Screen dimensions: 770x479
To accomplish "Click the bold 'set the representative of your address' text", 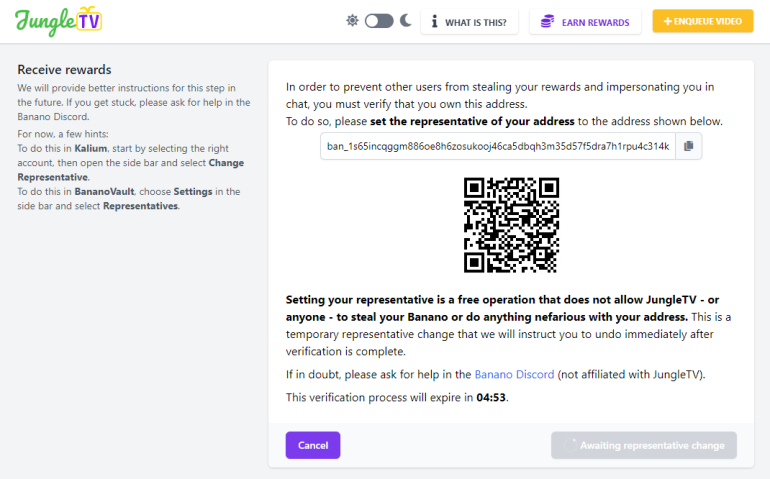I will tap(472, 121).
